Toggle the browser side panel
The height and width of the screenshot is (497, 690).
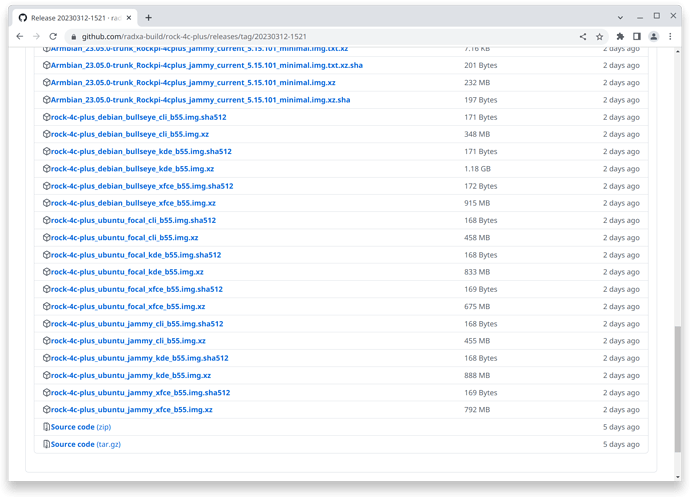pos(637,37)
